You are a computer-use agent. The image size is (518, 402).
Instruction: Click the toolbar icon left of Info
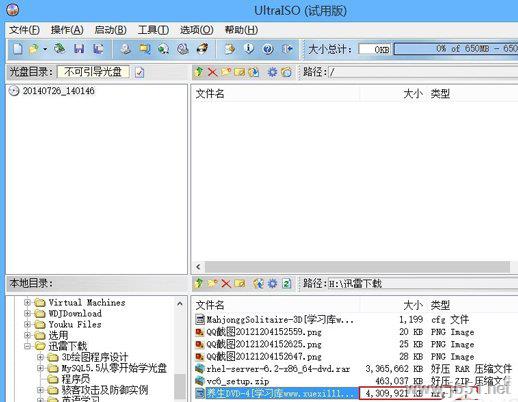pyautogui.click(x=229, y=49)
